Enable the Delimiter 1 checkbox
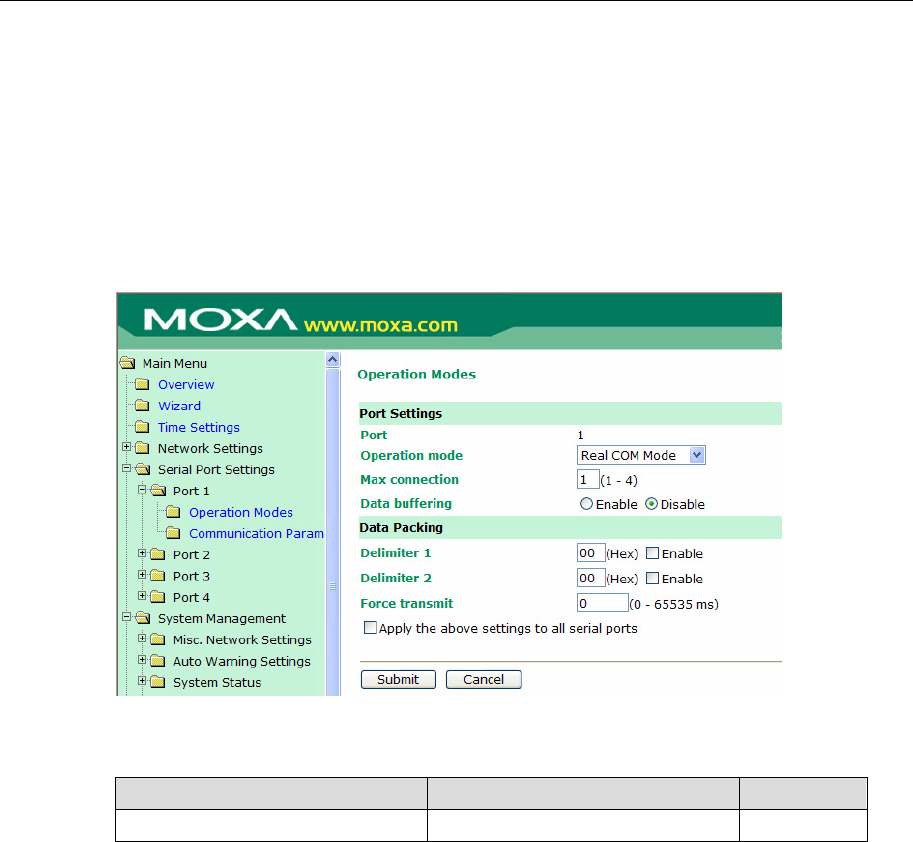 652,554
